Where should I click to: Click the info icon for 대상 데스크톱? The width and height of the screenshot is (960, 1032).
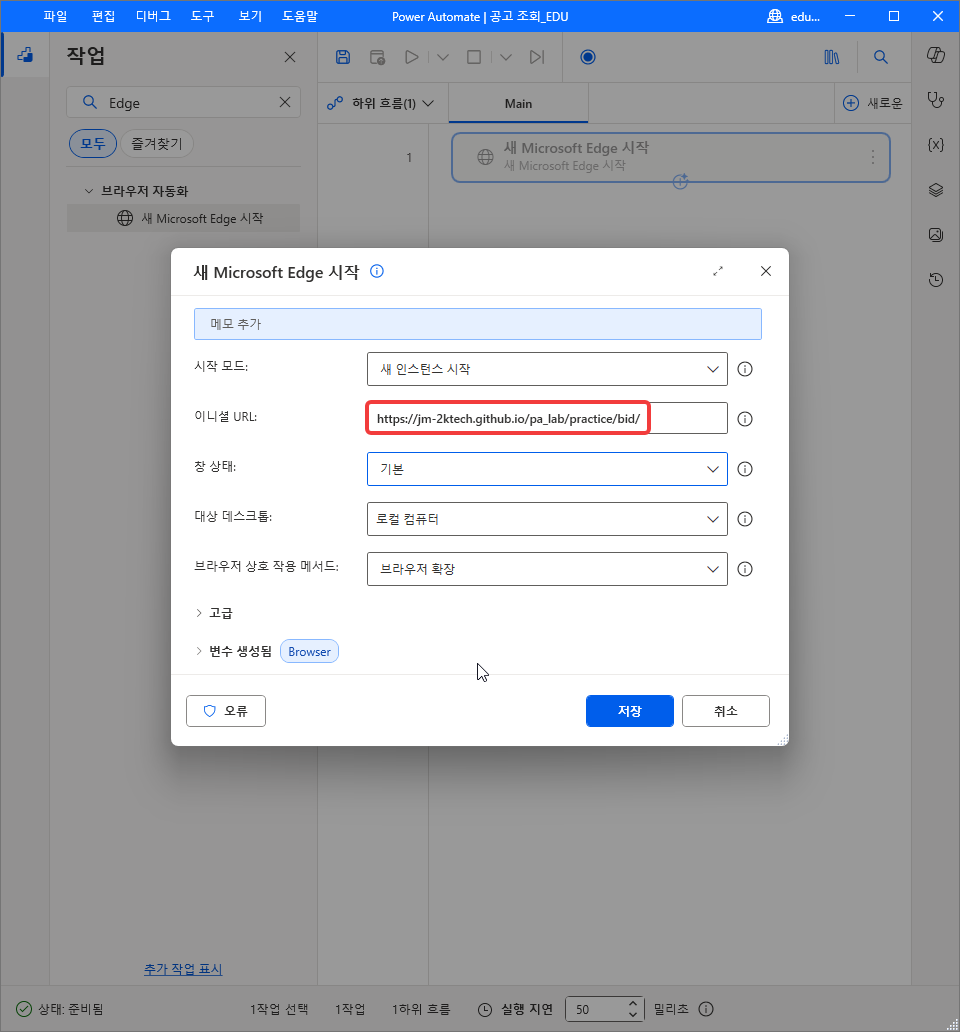pyautogui.click(x=745, y=519)
